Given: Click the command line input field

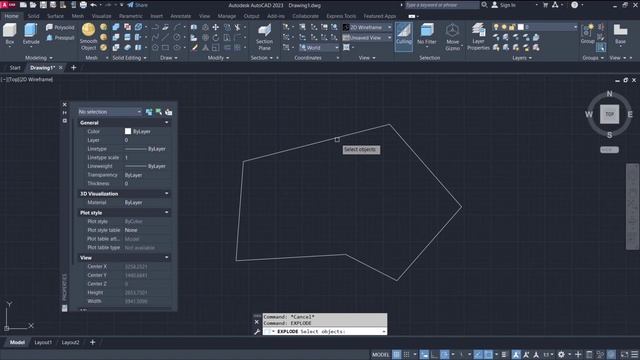Looking at the screenshot, I should (x=324, y=331).
